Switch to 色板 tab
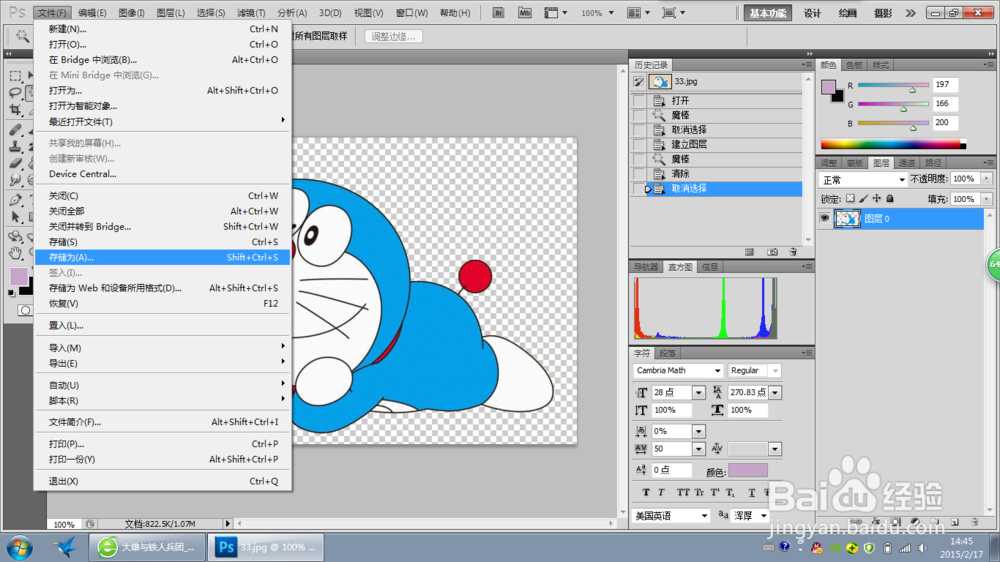The height and width of the screenshot is (562, 1000). click(x=854, y=65)
